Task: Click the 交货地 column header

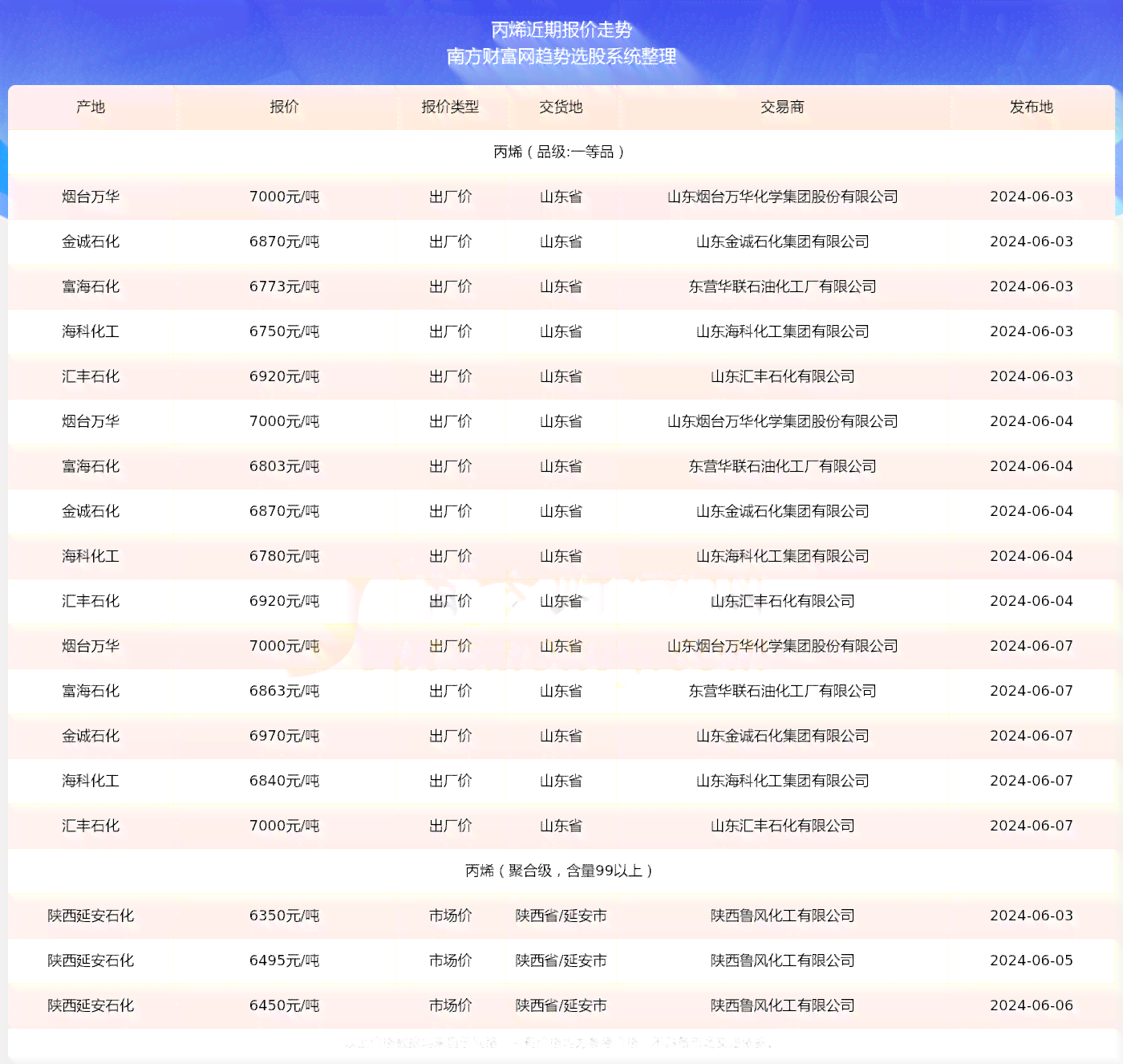Action: click(561, 107)
